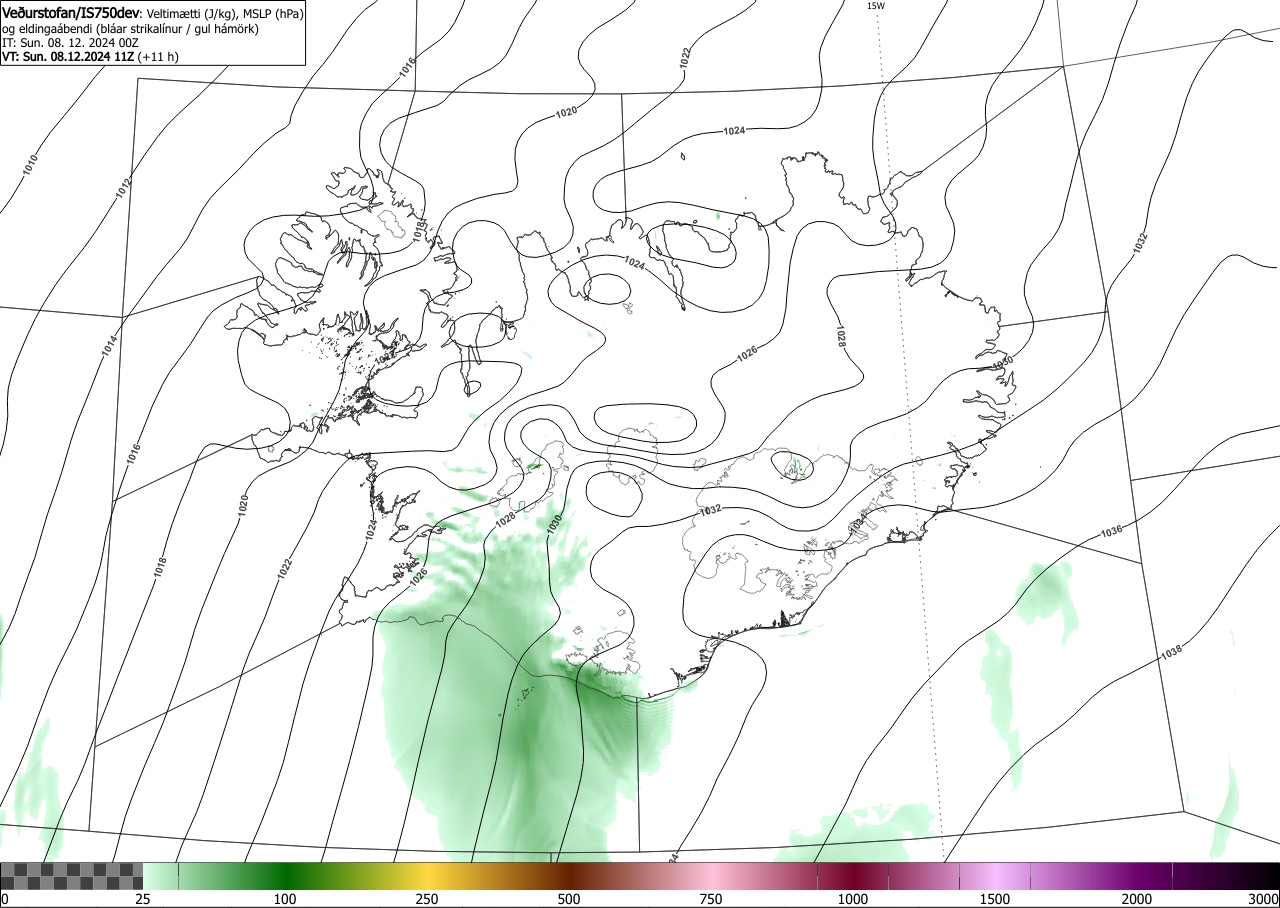Click the 1012 isobar label
The height and width of the screenshot is (908, 1280).
click(124, 187)
